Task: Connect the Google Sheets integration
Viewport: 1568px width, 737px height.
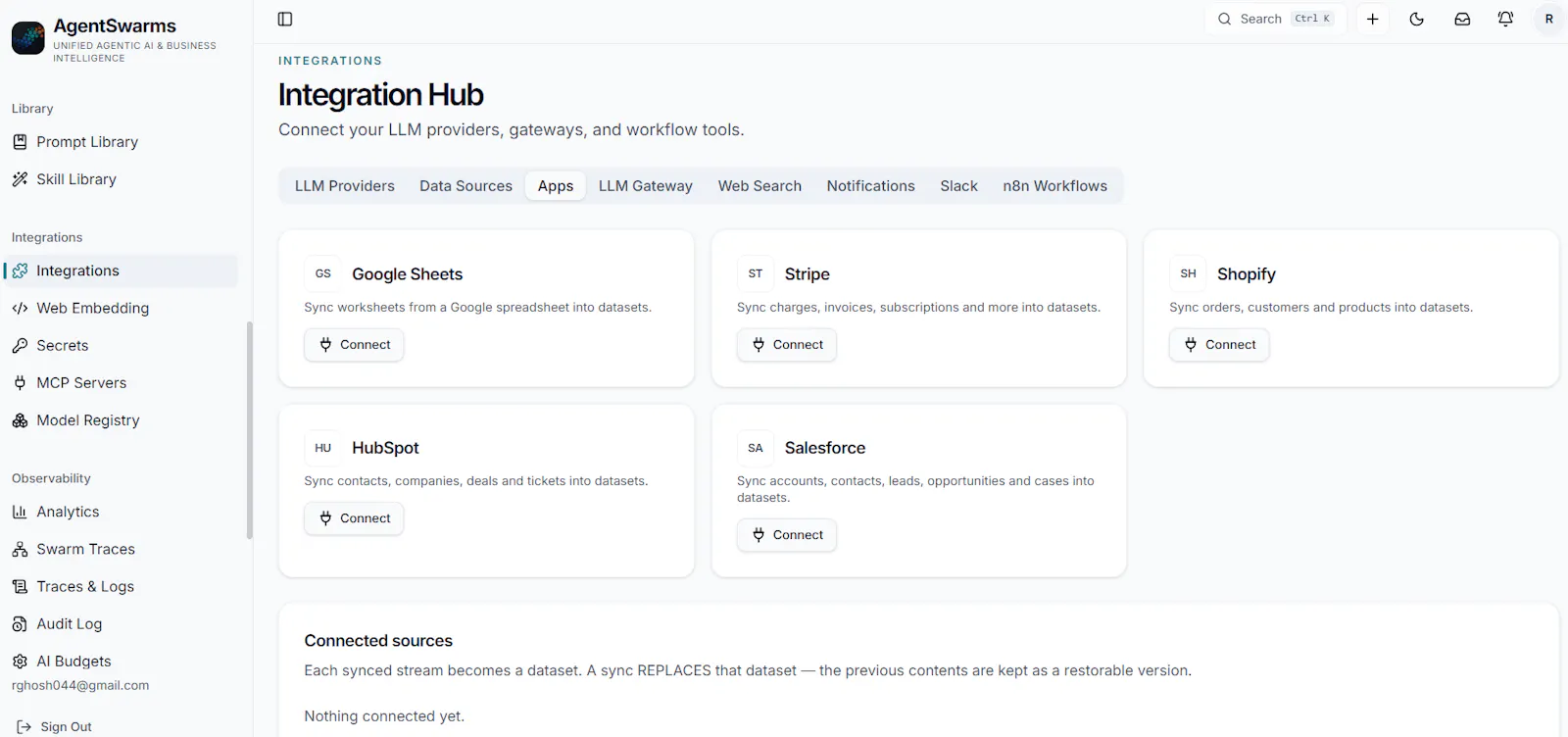Action: coord(354,345)
